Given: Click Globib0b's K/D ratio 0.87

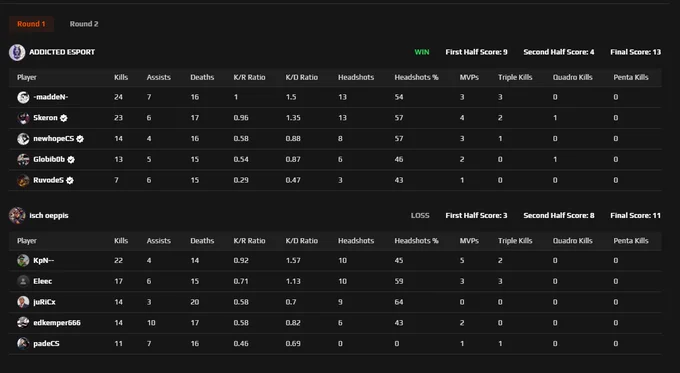Looking at the screenshot, I should (x=293, y=160).
